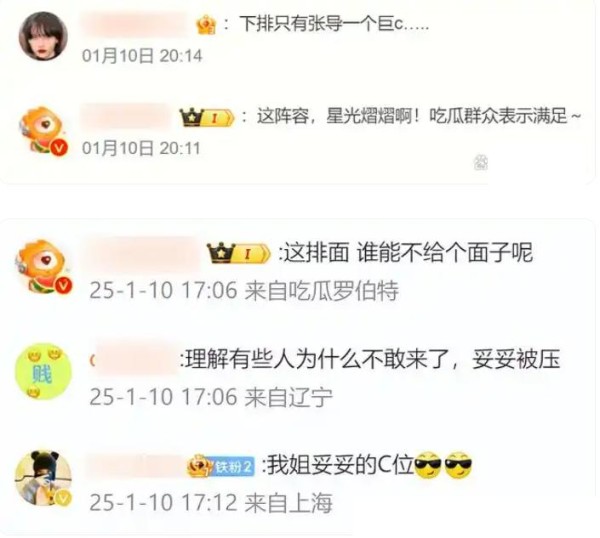The height and width of the screenshot is (538, 600).
Task: Open the girl avatar on first comment
Action: (43, 36)
